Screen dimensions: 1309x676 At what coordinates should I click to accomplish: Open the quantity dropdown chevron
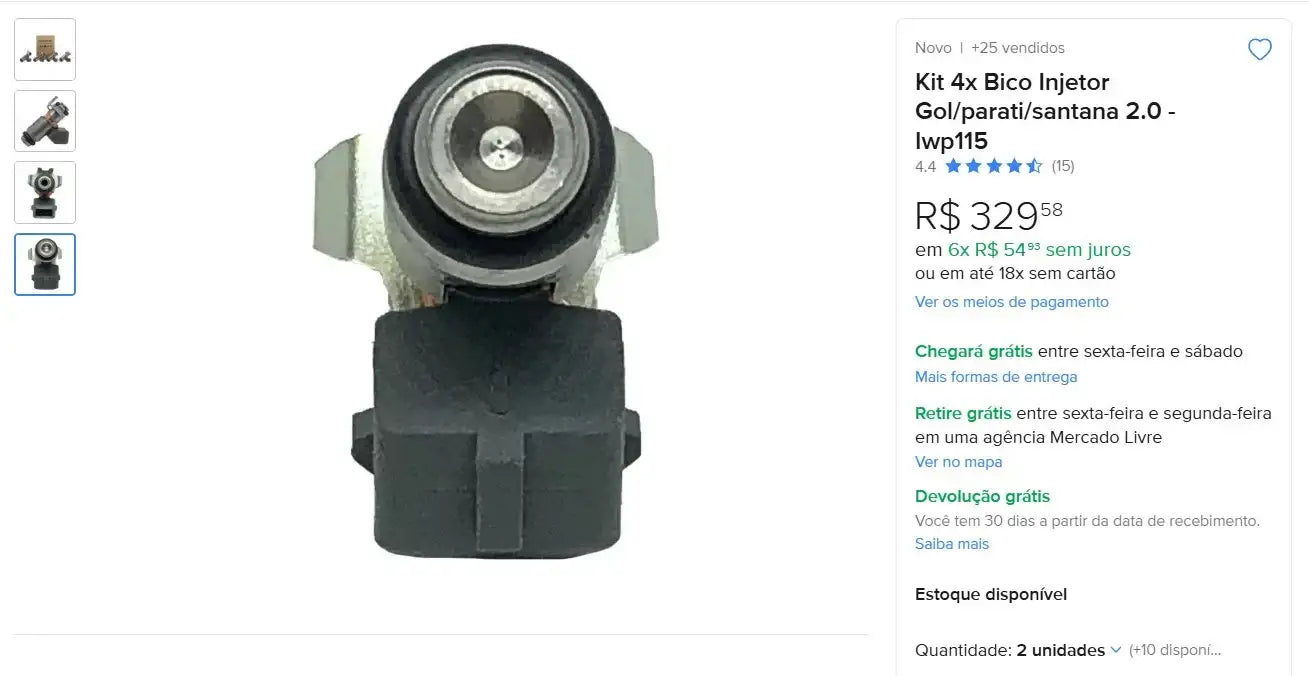(1116, 650)
